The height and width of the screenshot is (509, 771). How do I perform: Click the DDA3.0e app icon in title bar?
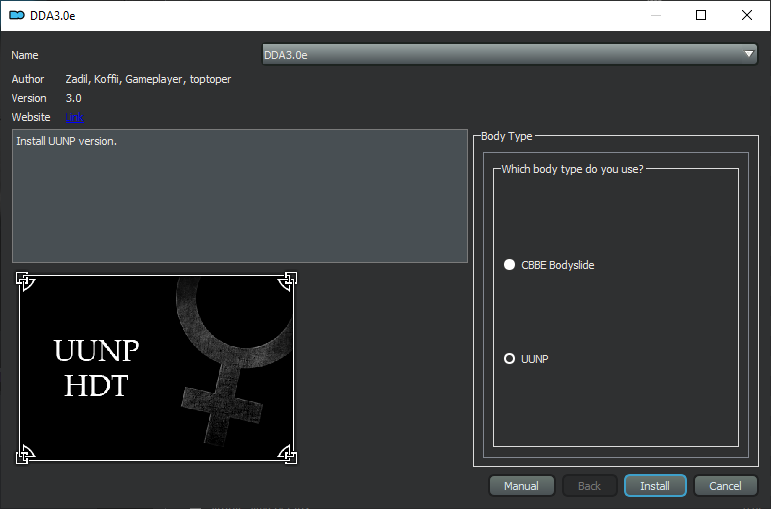point(17,15)
